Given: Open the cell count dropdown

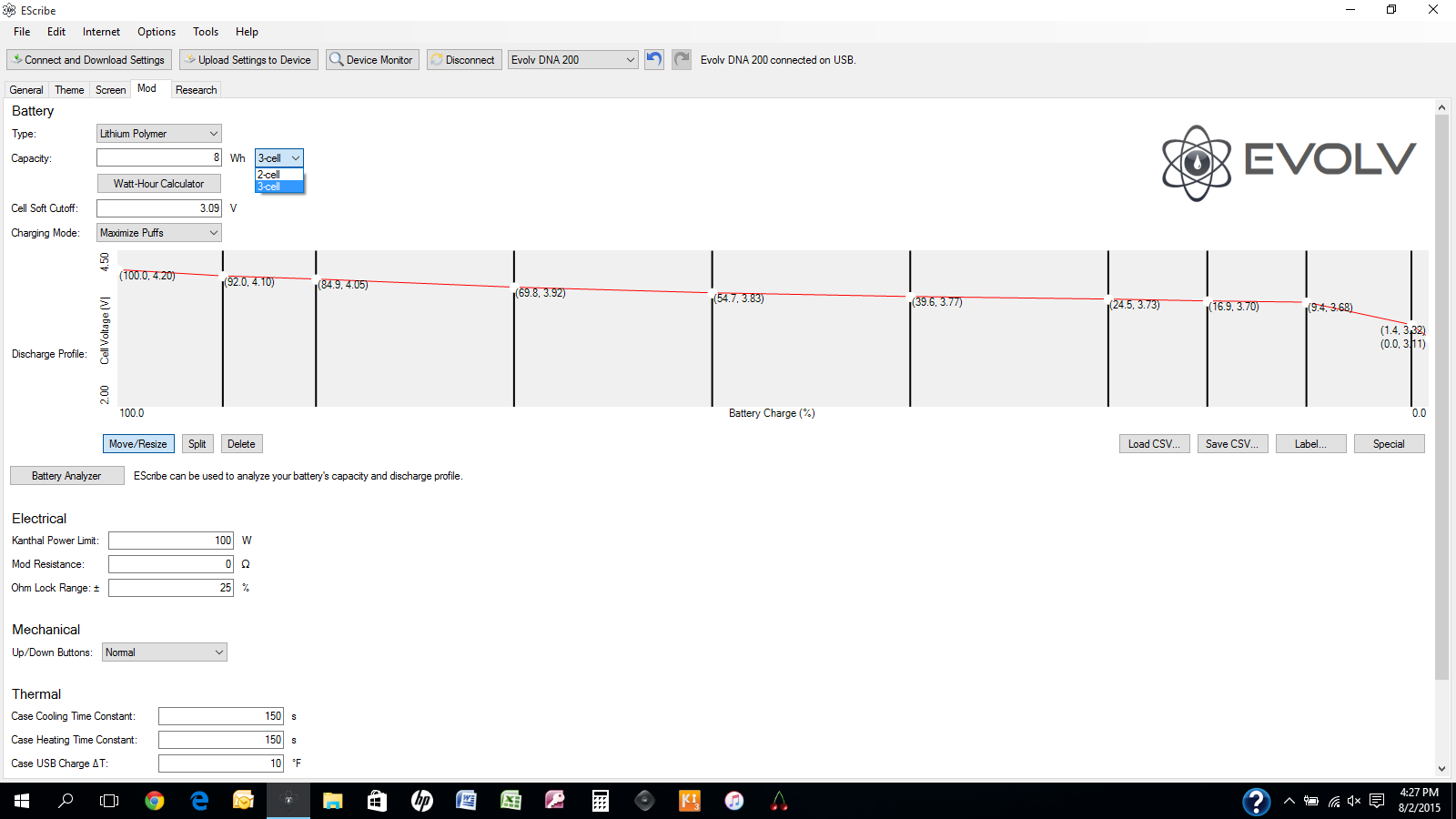Looking at the screenshot, I should (x=279, y=158).
